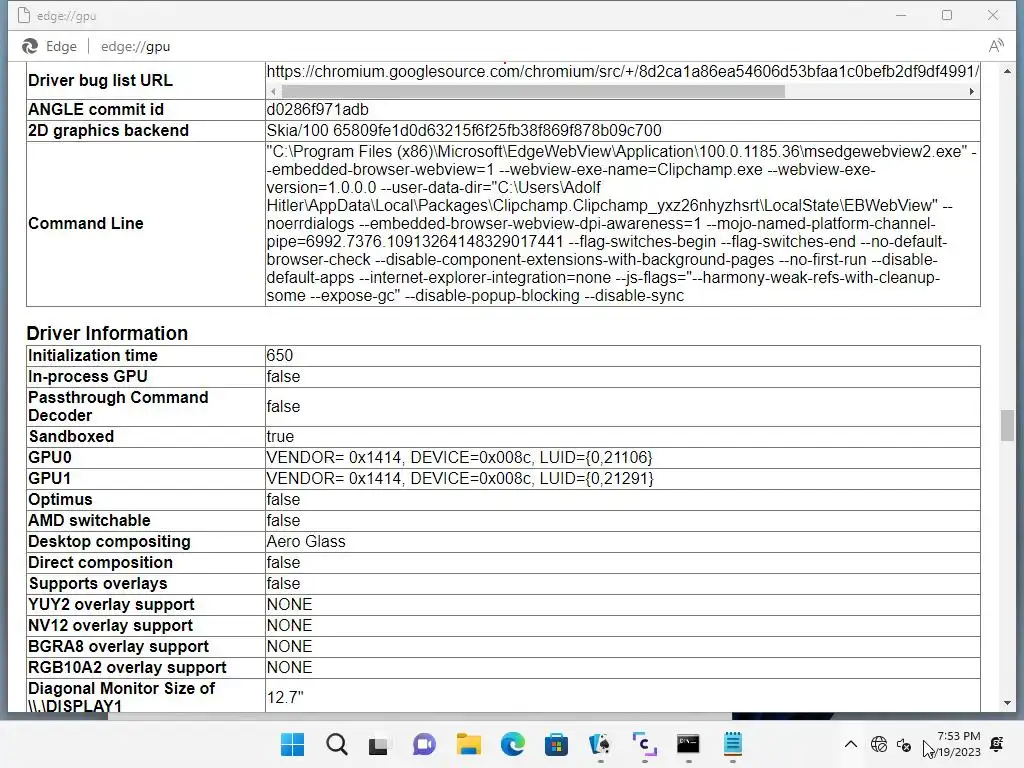
Task: Click the AMD switchable row label
Action: [89, 520]
